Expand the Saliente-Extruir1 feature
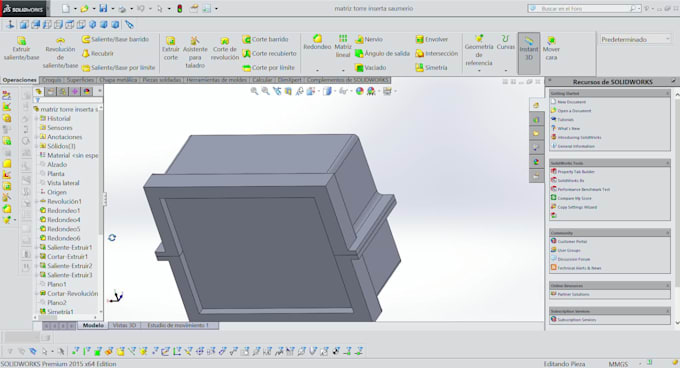The height and width of the screenshot is (368, 680). [36, 248]
